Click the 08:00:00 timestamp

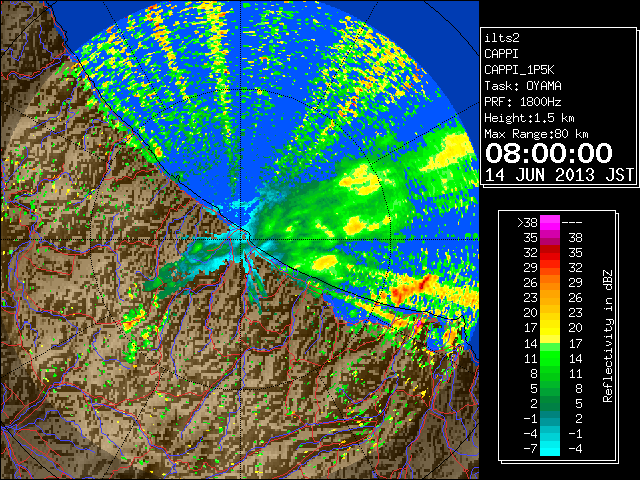tap(549, 153)
